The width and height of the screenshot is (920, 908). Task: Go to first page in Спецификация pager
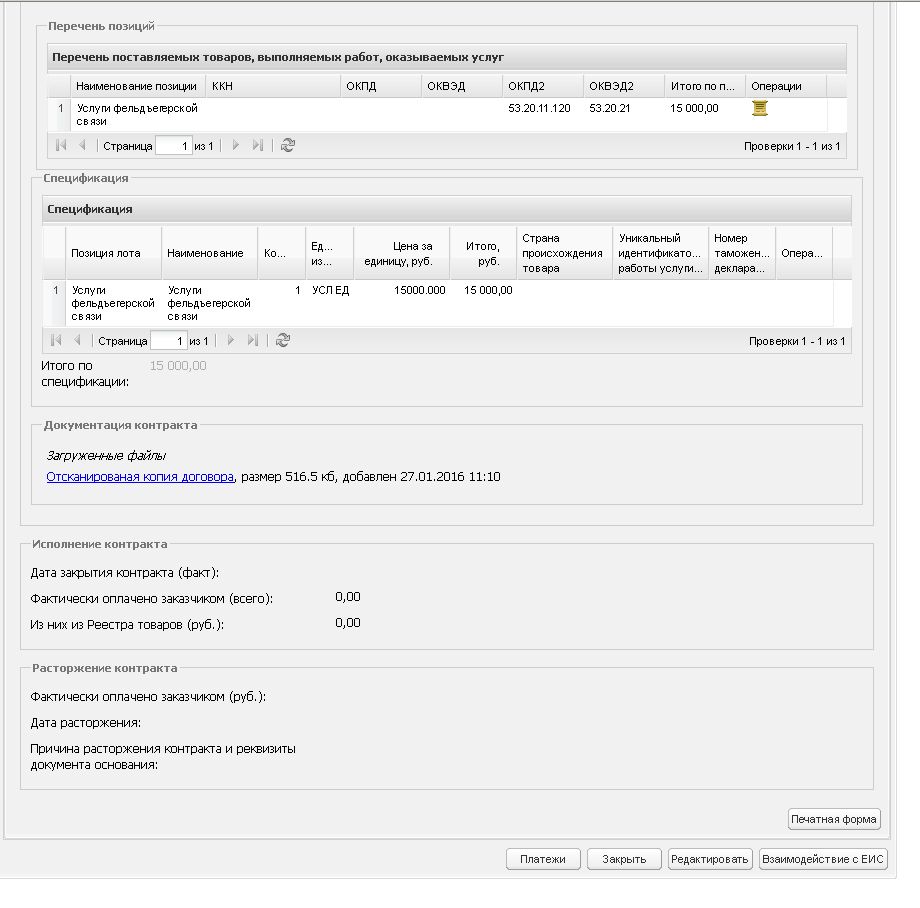click(x=56, y=340)
